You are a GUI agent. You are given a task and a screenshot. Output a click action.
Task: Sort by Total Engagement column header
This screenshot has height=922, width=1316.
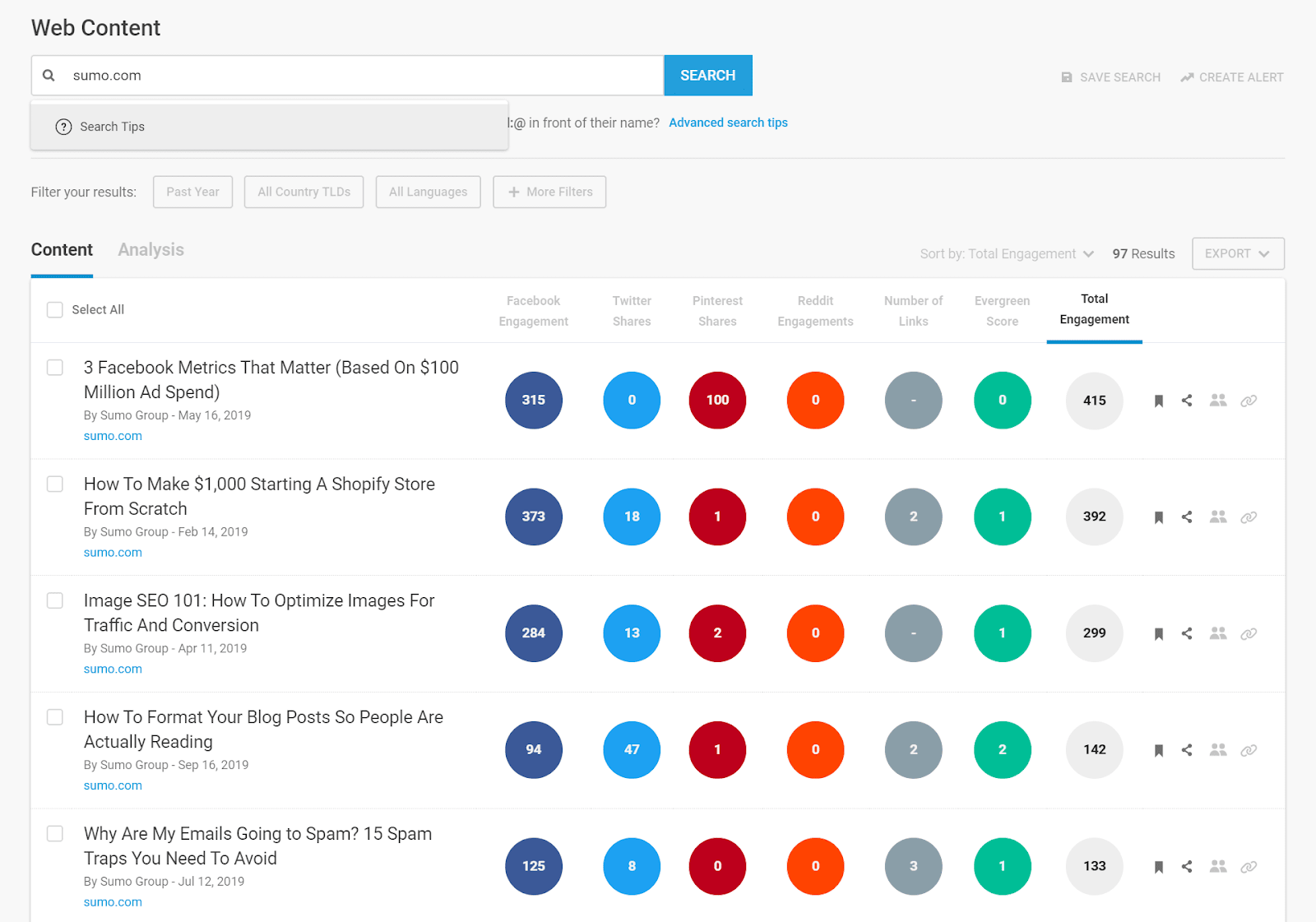click(x=1094, y=309)
